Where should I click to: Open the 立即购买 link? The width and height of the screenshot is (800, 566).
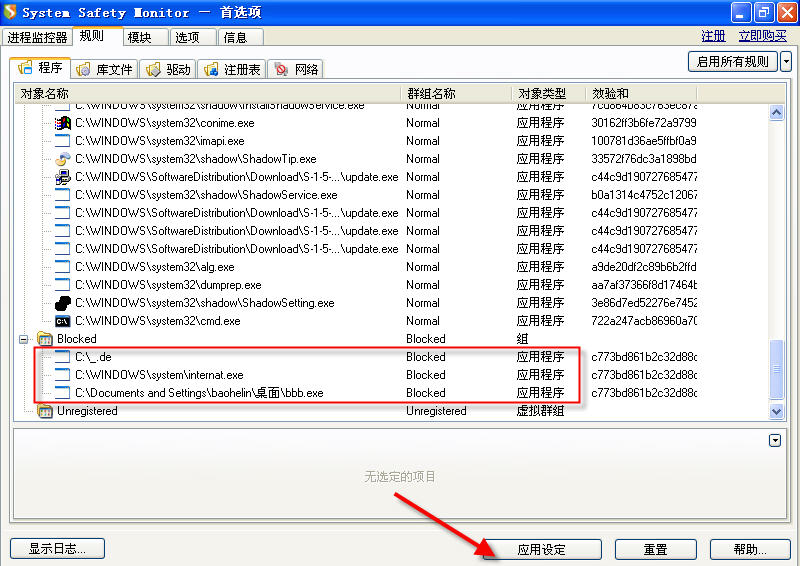point(762,36)
